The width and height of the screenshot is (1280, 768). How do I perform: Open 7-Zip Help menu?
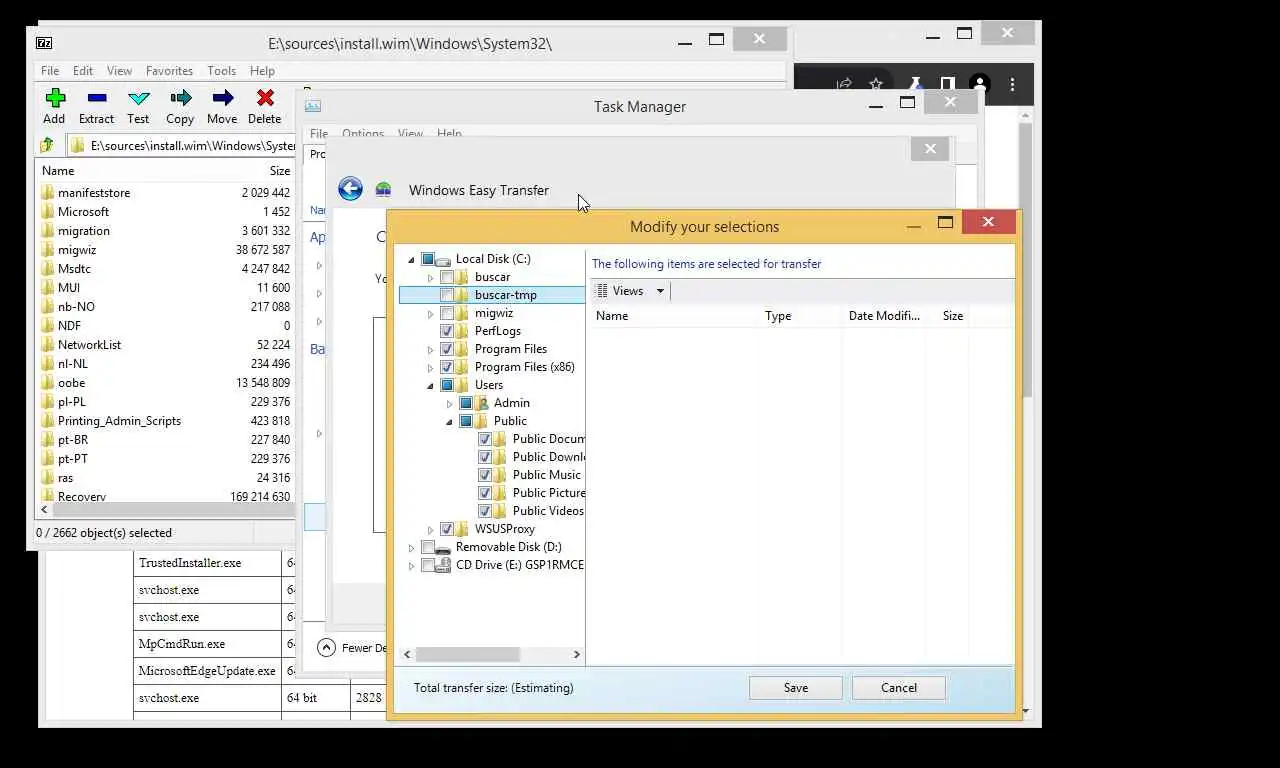click(262, 71)
